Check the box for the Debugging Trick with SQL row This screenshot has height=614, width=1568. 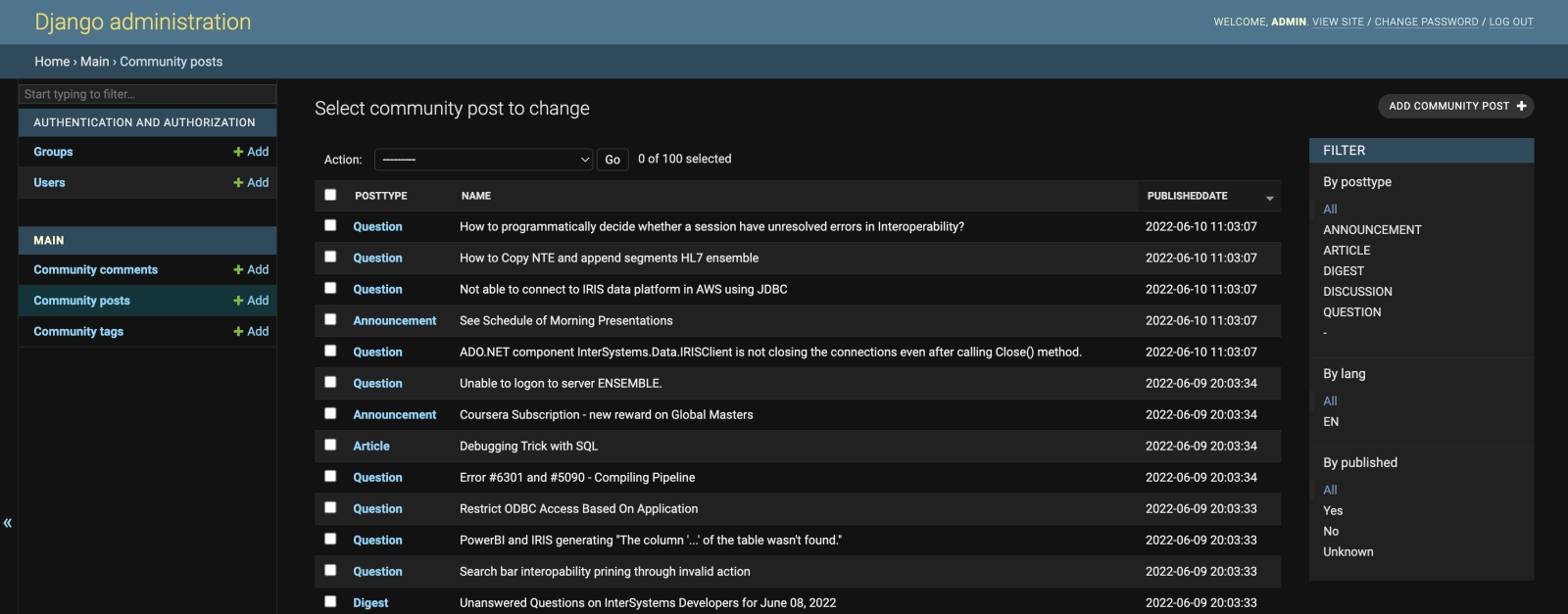330,445
